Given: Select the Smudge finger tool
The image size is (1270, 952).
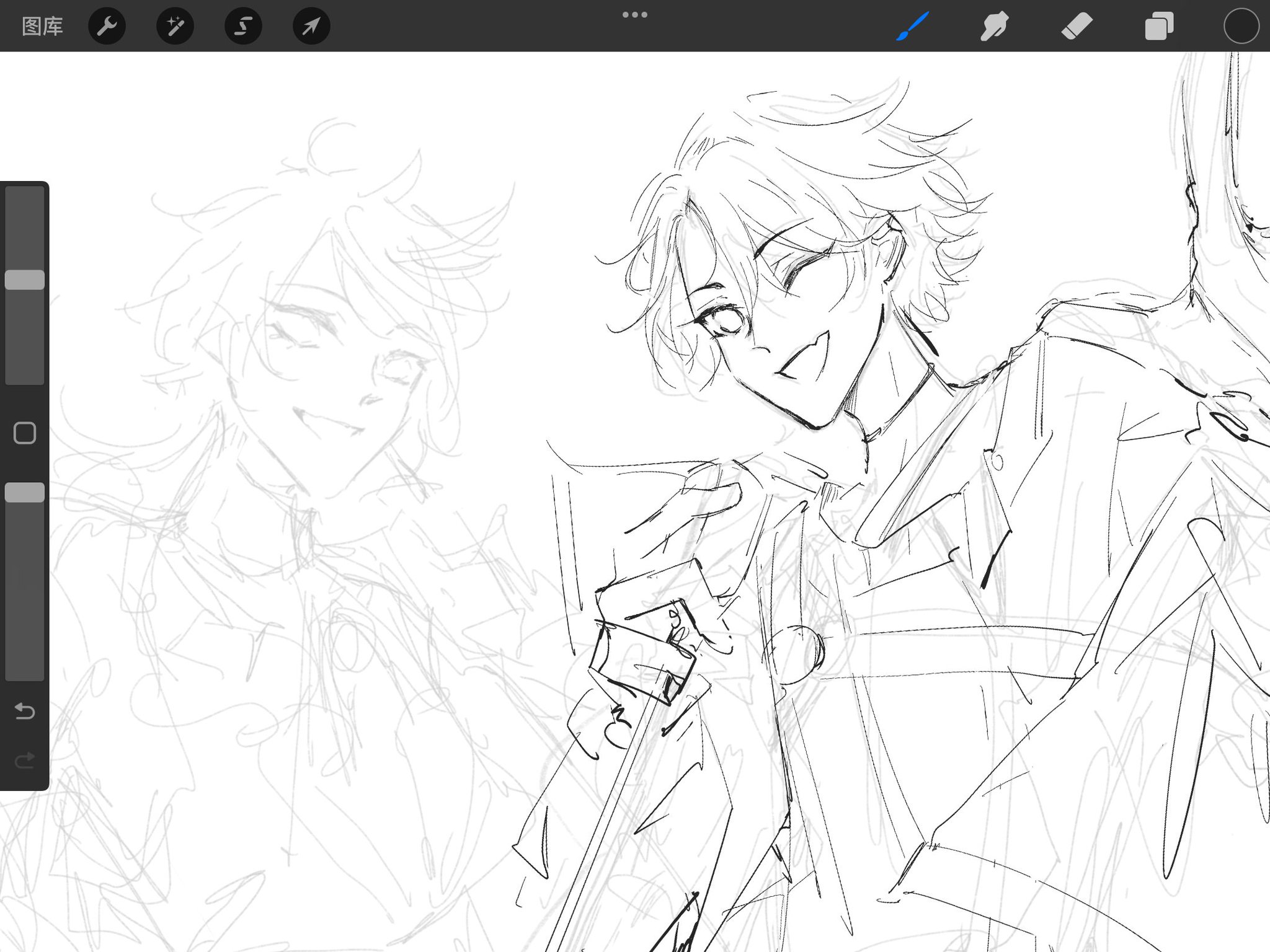Looking at the screenshot, I should [994, 26].
